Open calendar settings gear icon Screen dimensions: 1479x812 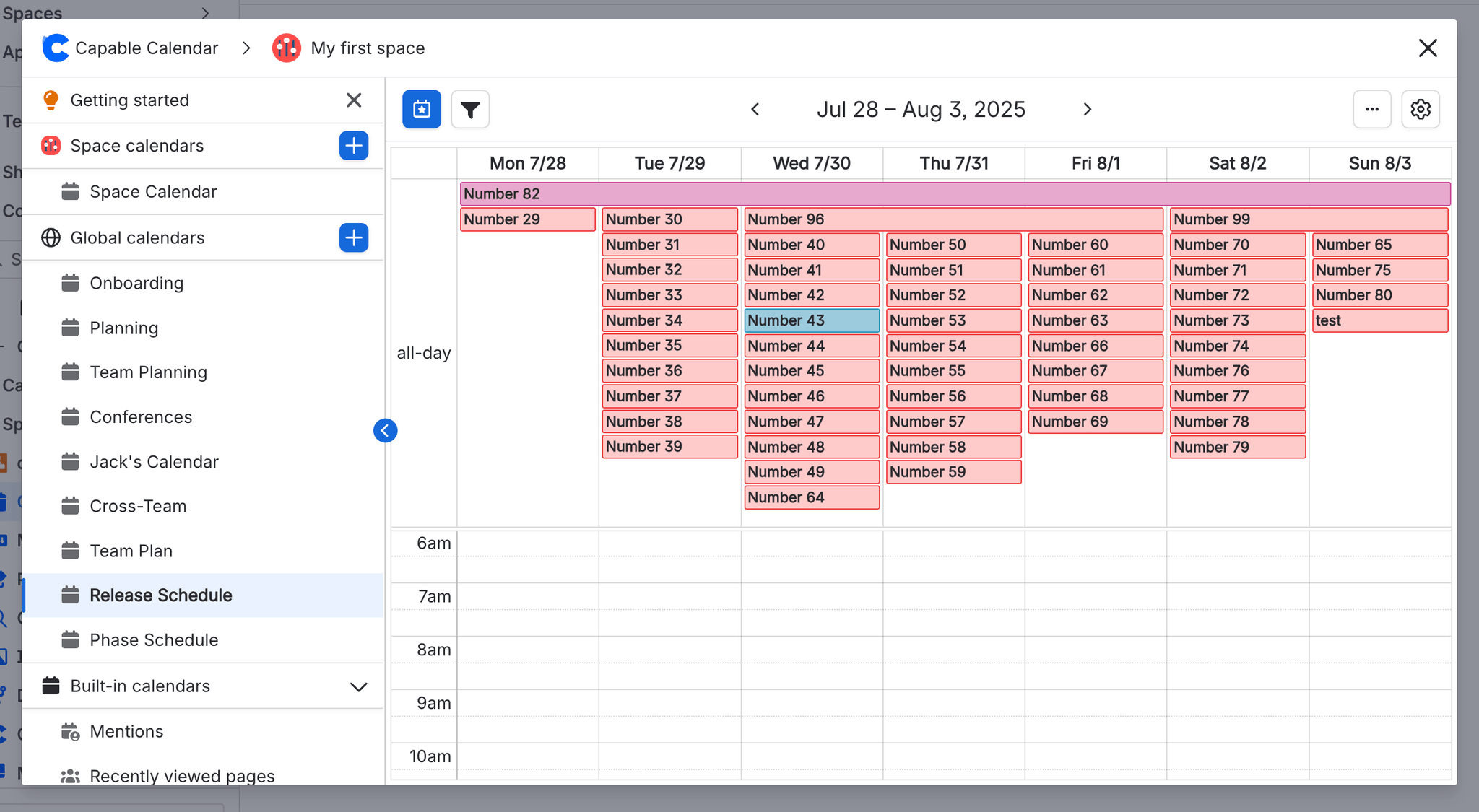pos(1420,110)
